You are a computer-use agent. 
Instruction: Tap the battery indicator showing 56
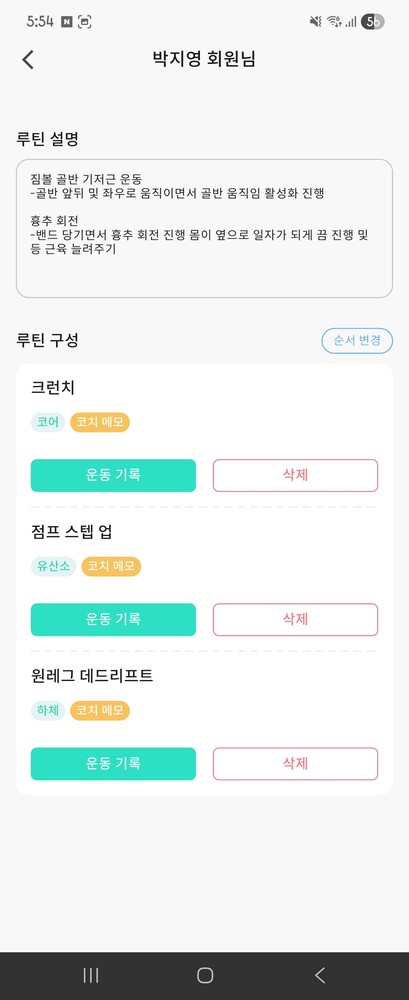373,22
